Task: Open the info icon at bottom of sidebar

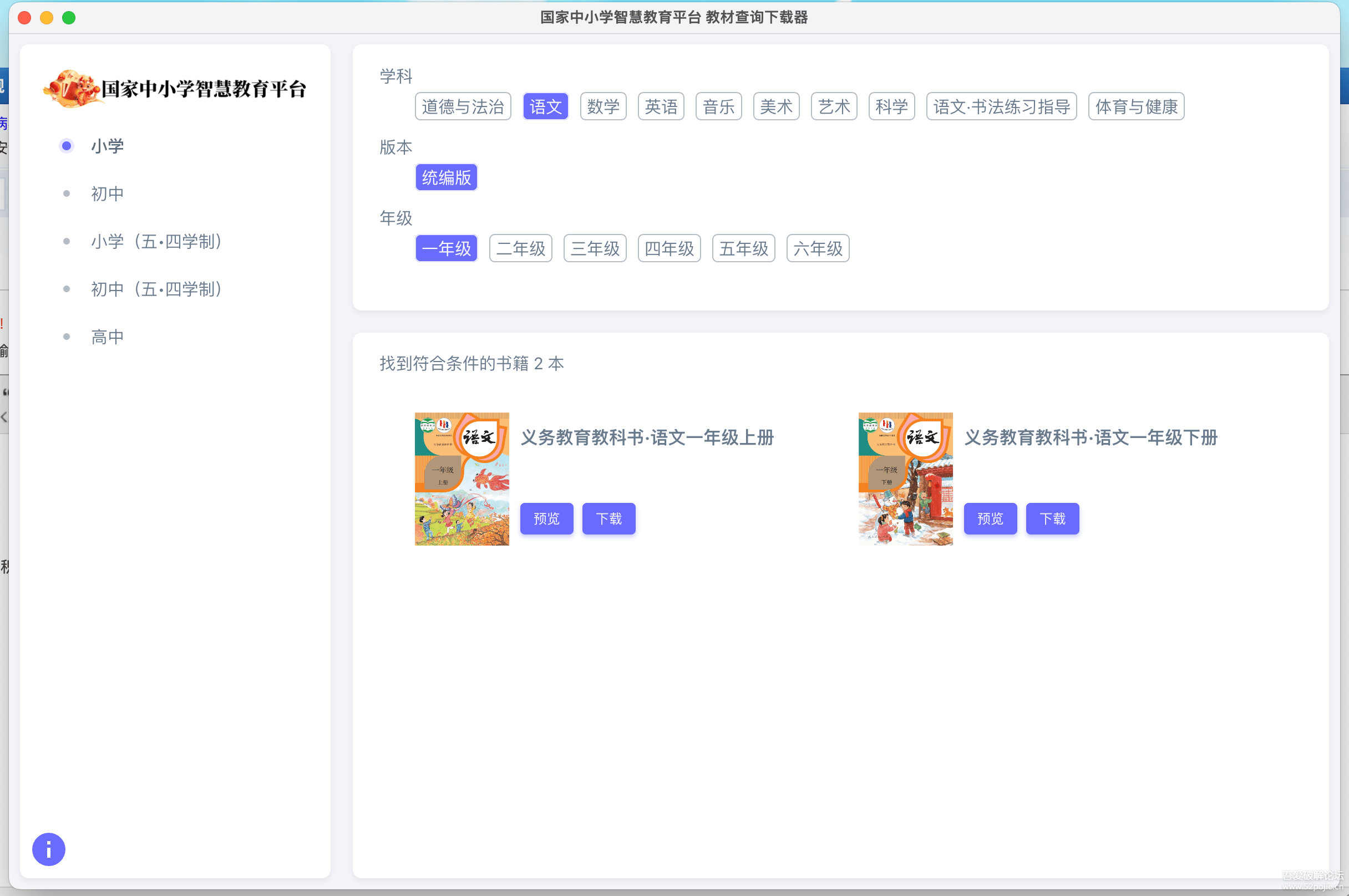Action: click(x=49, y=849)
